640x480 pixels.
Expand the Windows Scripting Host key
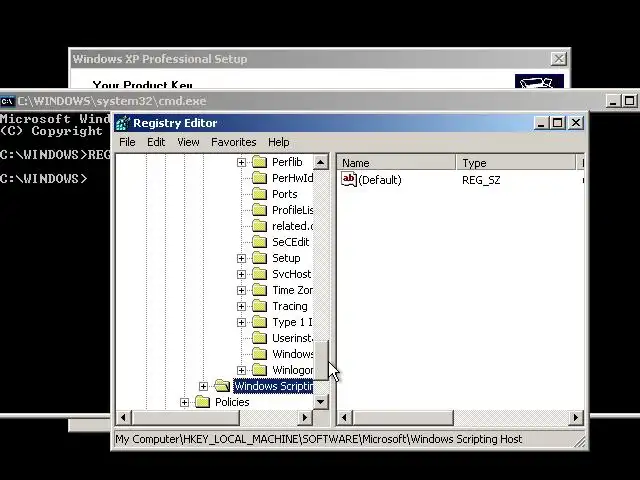pyautogui.click(x=203, y=386)
